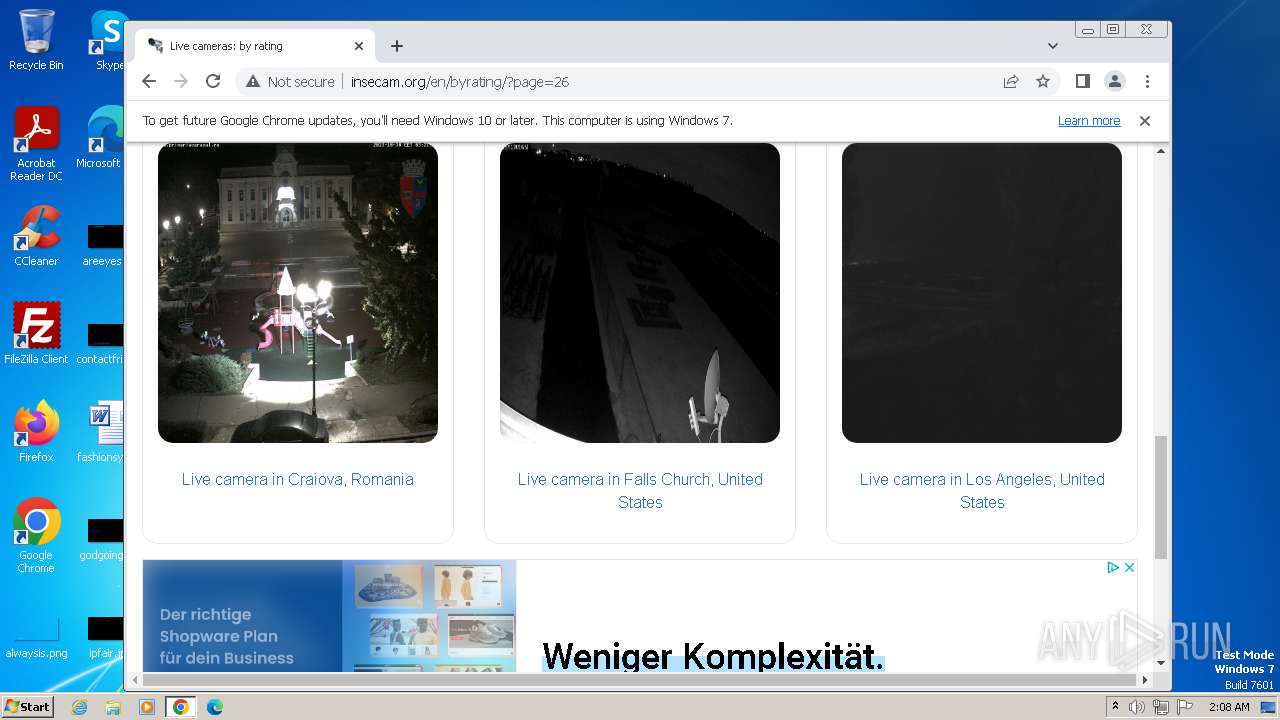
Task: Go back to the previous page
Action: [149, 81]
